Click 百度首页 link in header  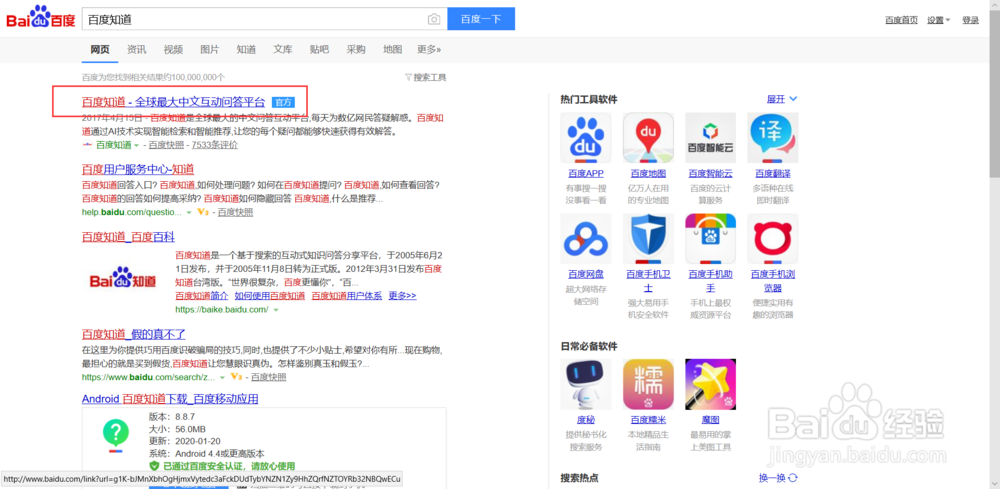pyautogui.click(x=901, y=20)
